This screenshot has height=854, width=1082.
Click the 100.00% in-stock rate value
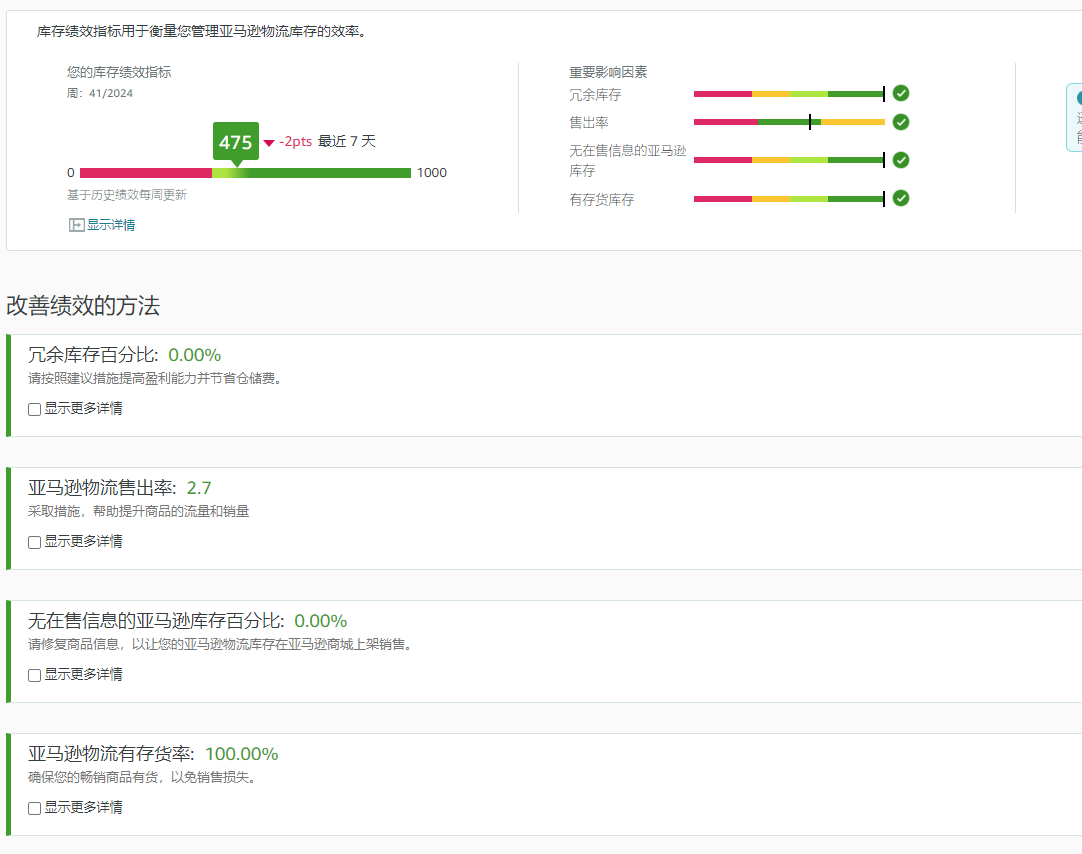(242, 755)
